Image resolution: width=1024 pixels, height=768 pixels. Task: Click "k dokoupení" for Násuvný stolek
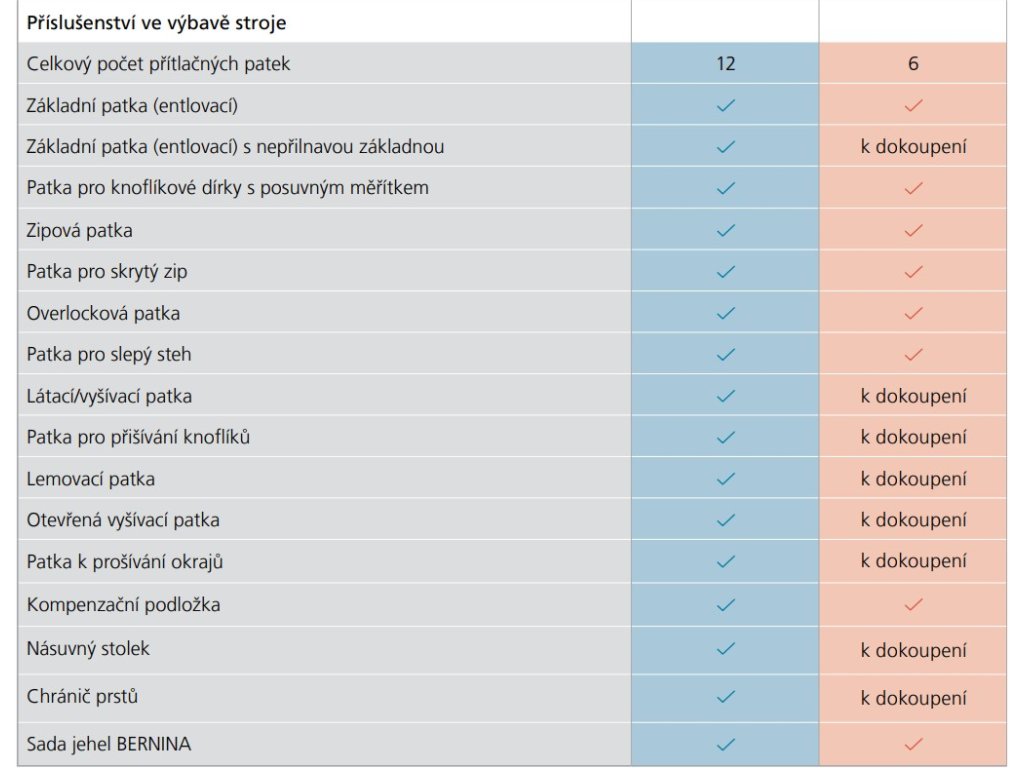click(913, 650)
